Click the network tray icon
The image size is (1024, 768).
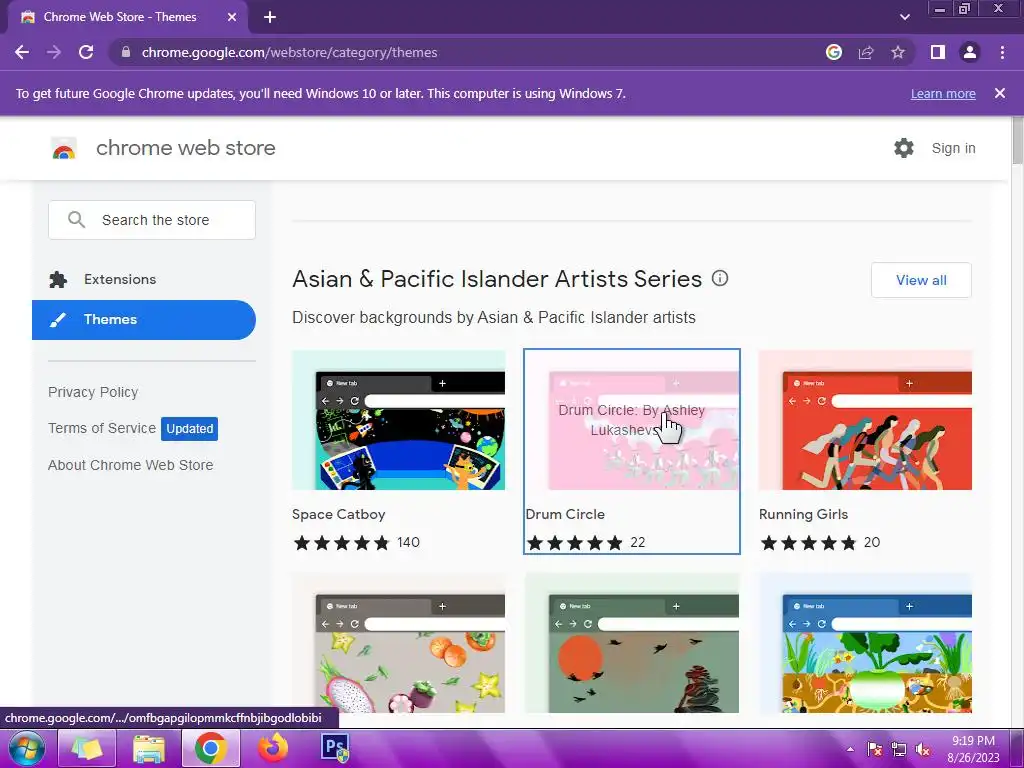[x=899, y=749]
